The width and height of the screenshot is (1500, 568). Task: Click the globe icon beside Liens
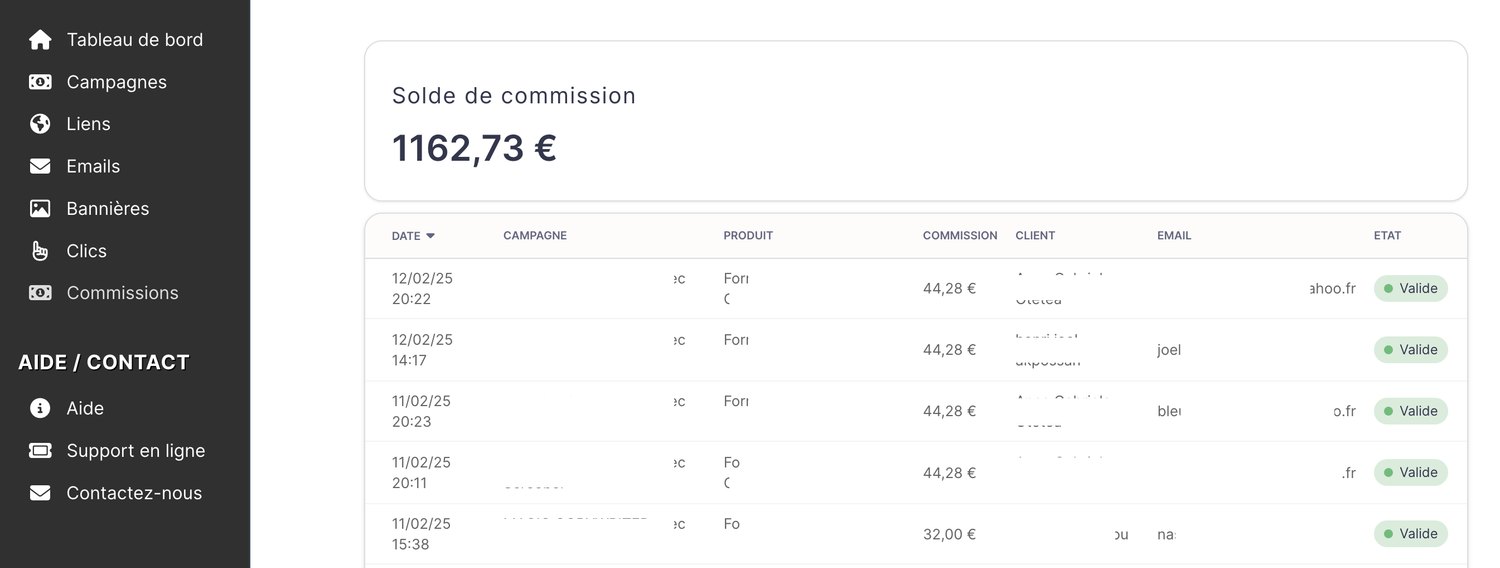click(x=40, y=124)
